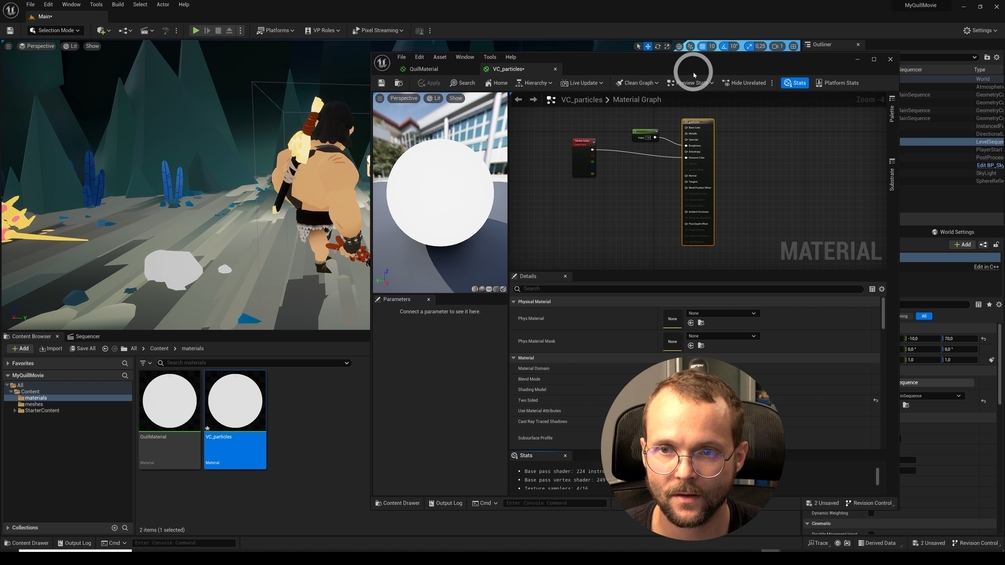Image resolution: width=1005 pixels, height=565 pixels.
Task: Click the select-mode cursor icon in viewport toolbar
Action: tap(638, 46)
